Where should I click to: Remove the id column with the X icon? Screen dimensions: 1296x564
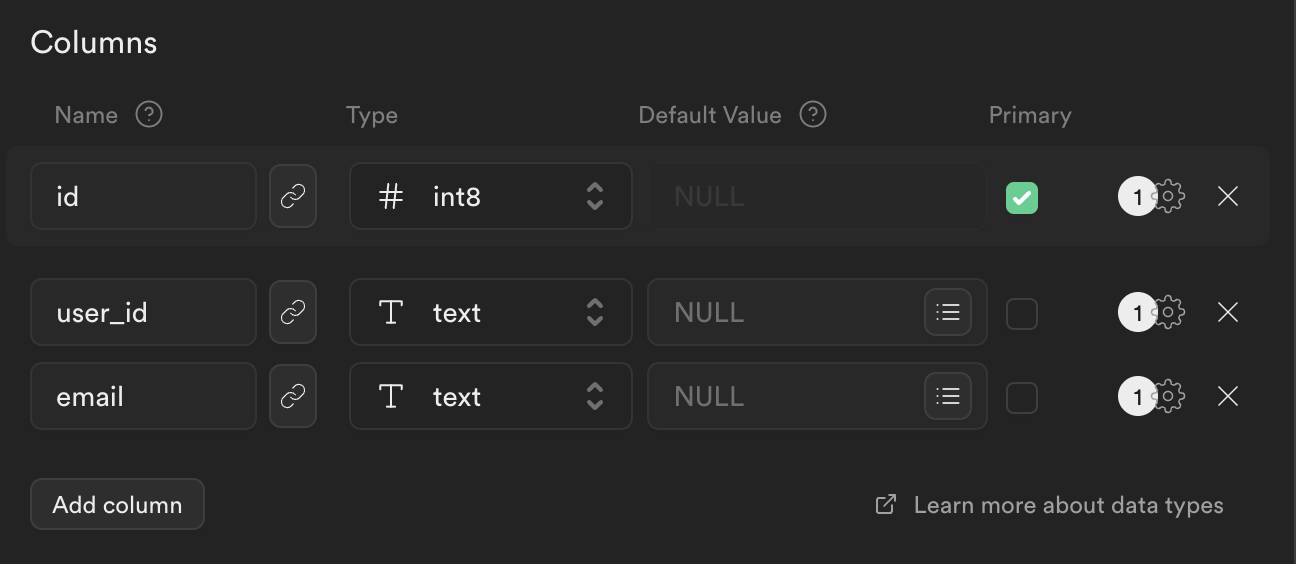[x=1228, y=197]
